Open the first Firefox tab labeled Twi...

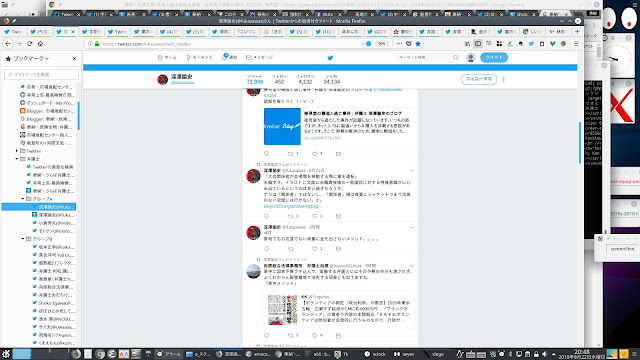(13, 31)
